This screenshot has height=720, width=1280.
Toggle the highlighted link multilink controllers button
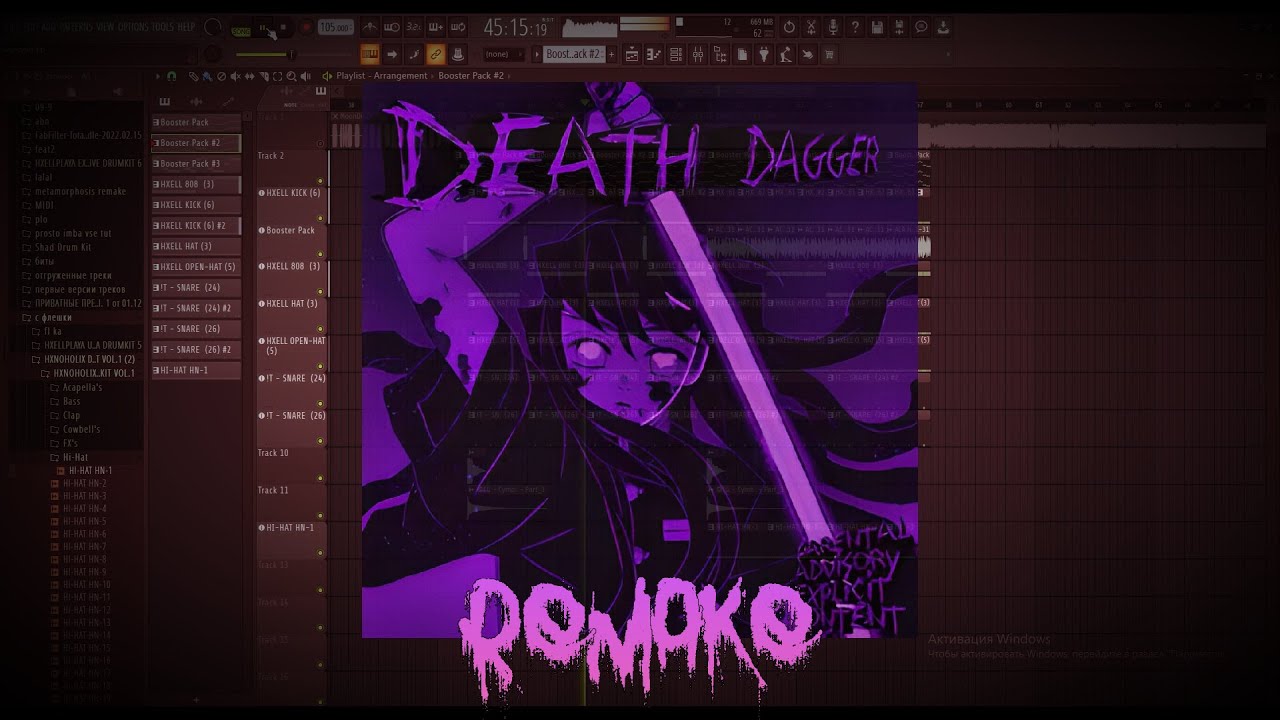[436, 55]
